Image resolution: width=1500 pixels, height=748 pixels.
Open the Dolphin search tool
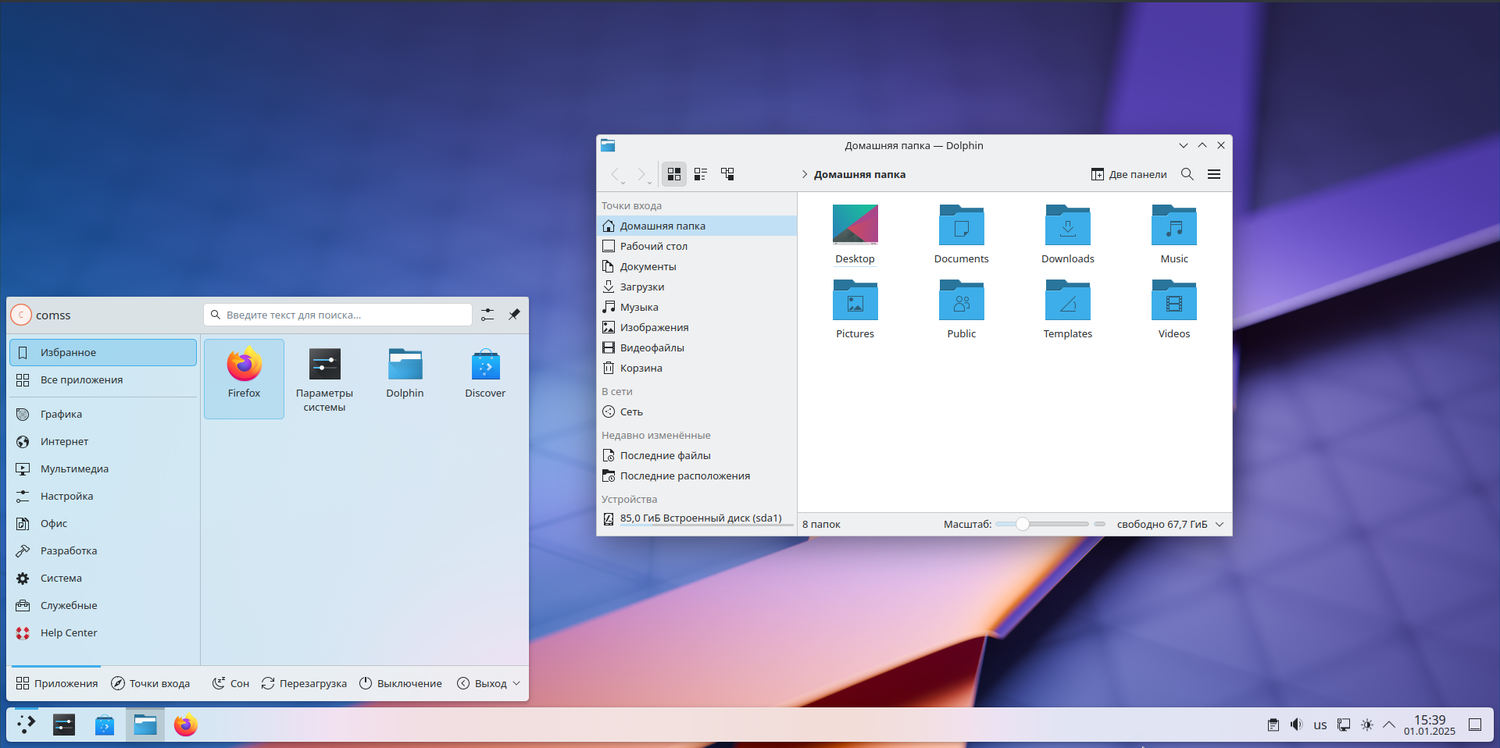1187,174
